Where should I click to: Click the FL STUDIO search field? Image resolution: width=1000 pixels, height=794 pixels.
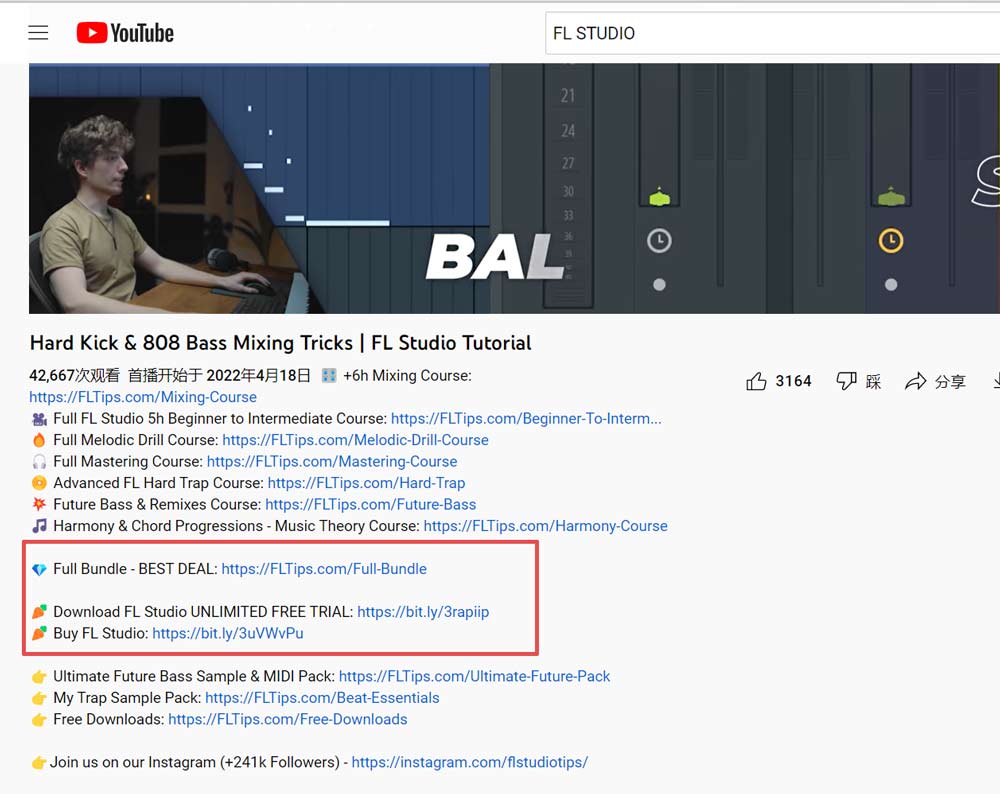point(770,33)
